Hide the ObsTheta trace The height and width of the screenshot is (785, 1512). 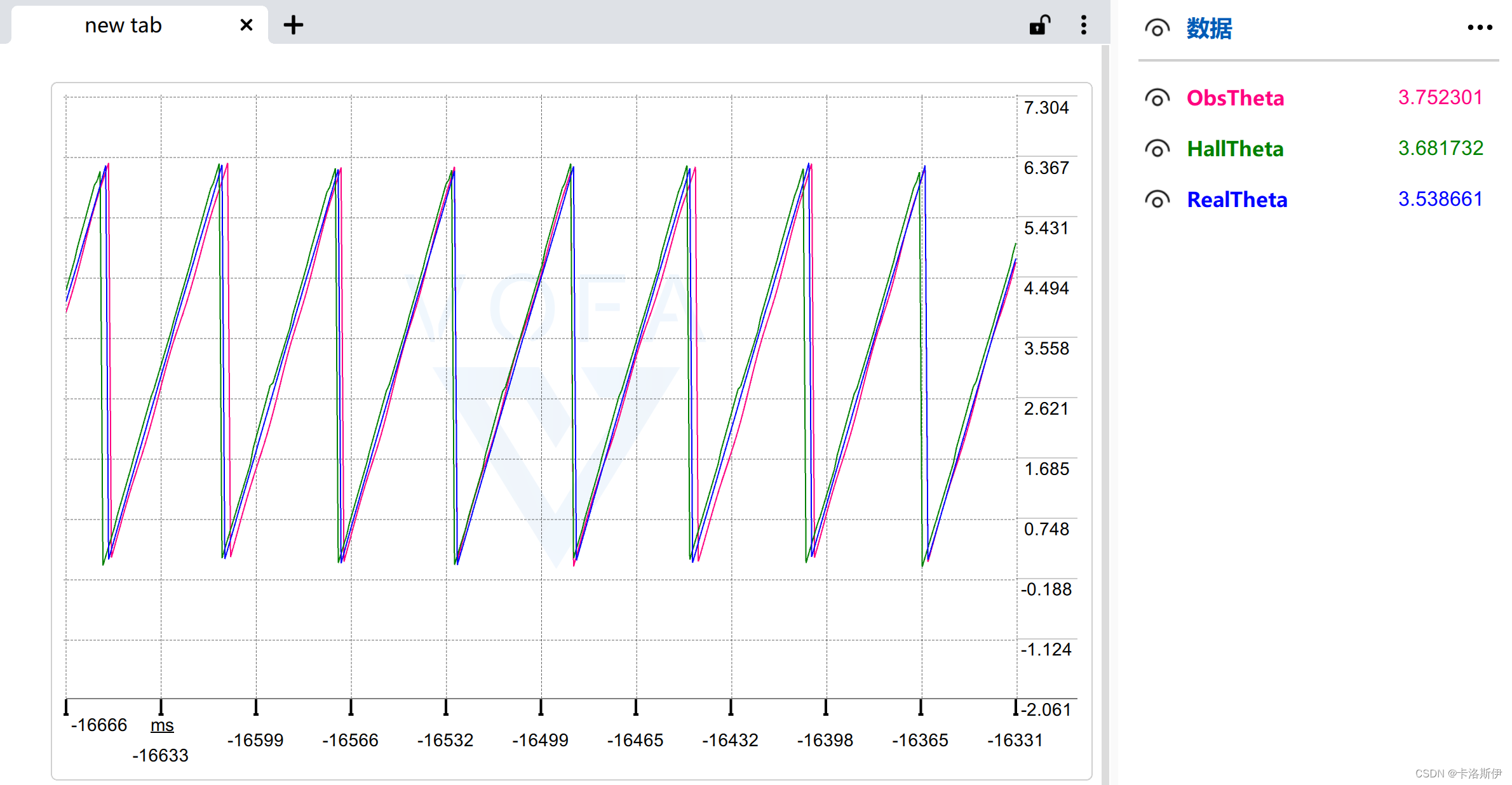click(1157, 98)
